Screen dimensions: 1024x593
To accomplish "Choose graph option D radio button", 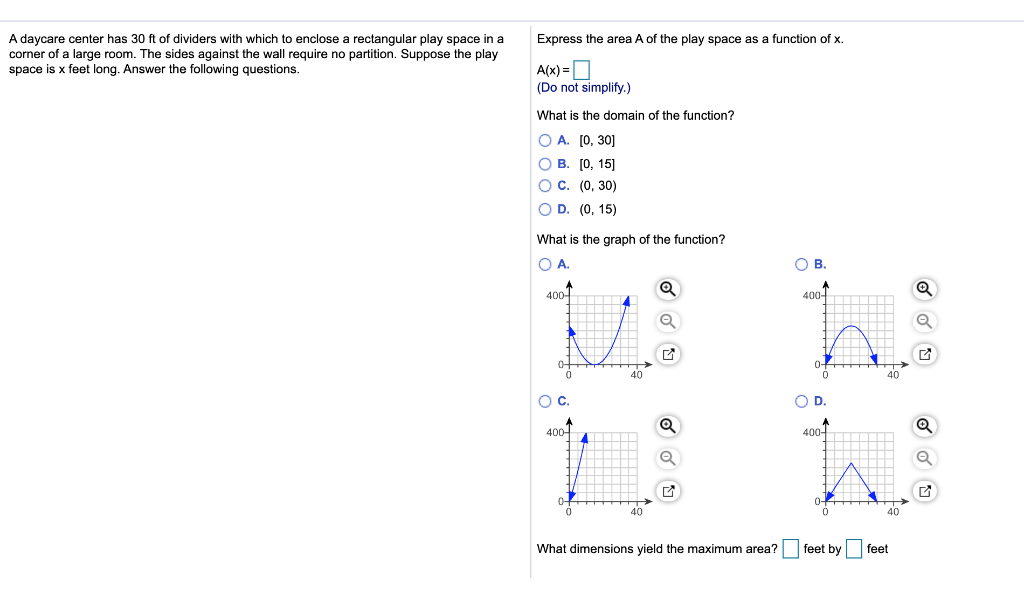I will point(802,400).
